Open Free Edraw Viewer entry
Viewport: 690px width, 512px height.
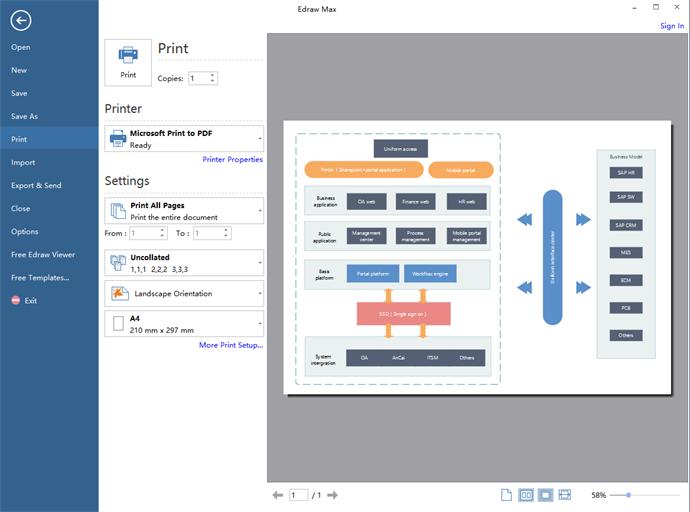click(43, 254)
